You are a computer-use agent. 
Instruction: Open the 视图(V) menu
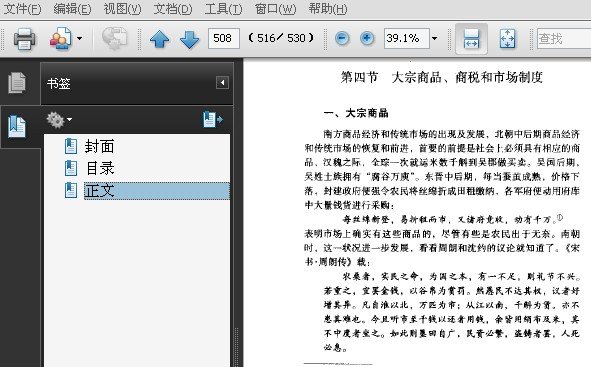click(122, 8)
